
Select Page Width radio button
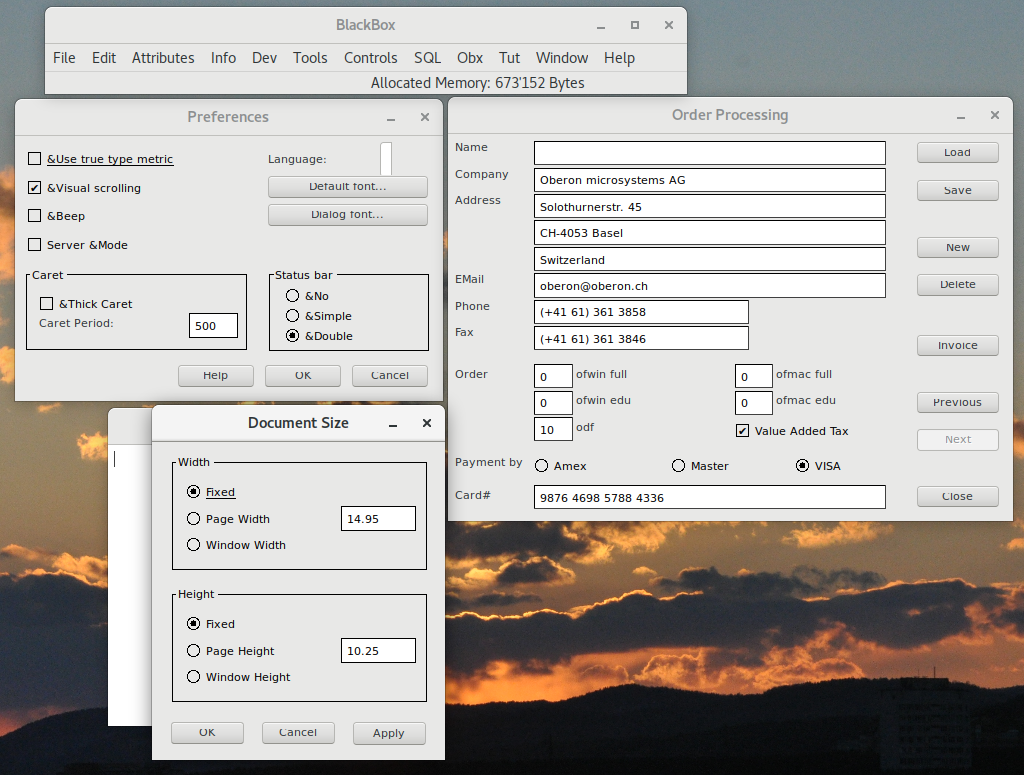coord(194,519)
